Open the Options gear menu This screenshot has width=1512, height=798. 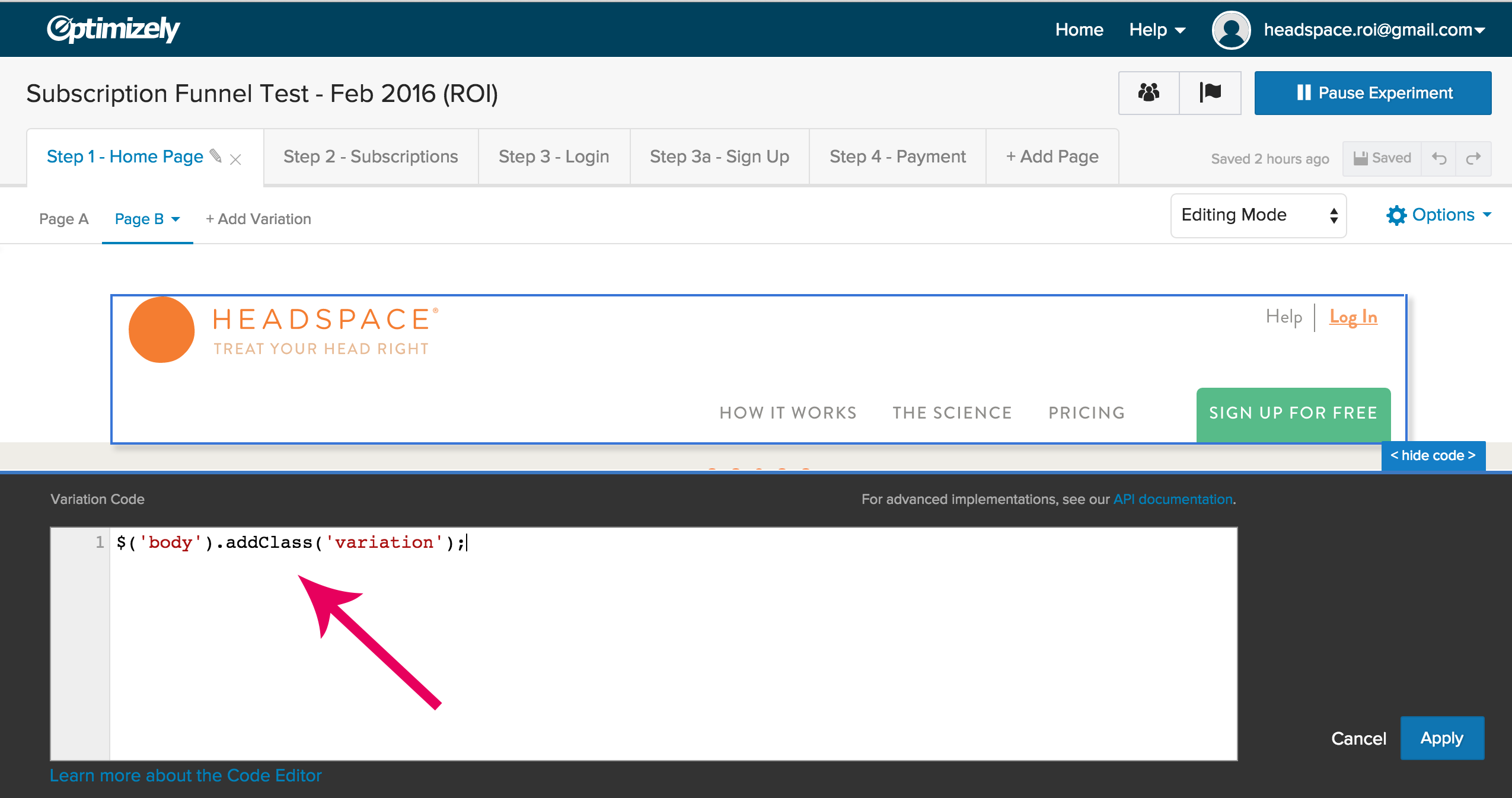(1438, 215)
